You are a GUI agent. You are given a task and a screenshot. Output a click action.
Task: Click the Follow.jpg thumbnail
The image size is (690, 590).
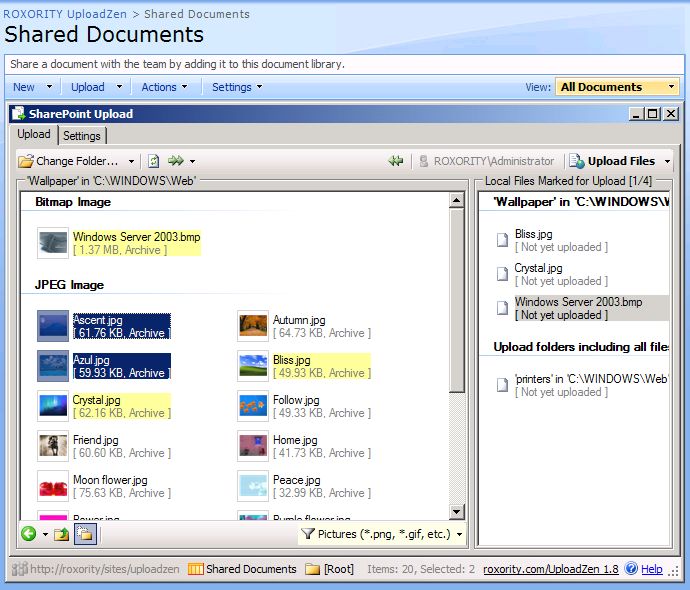tap(253, 406)
